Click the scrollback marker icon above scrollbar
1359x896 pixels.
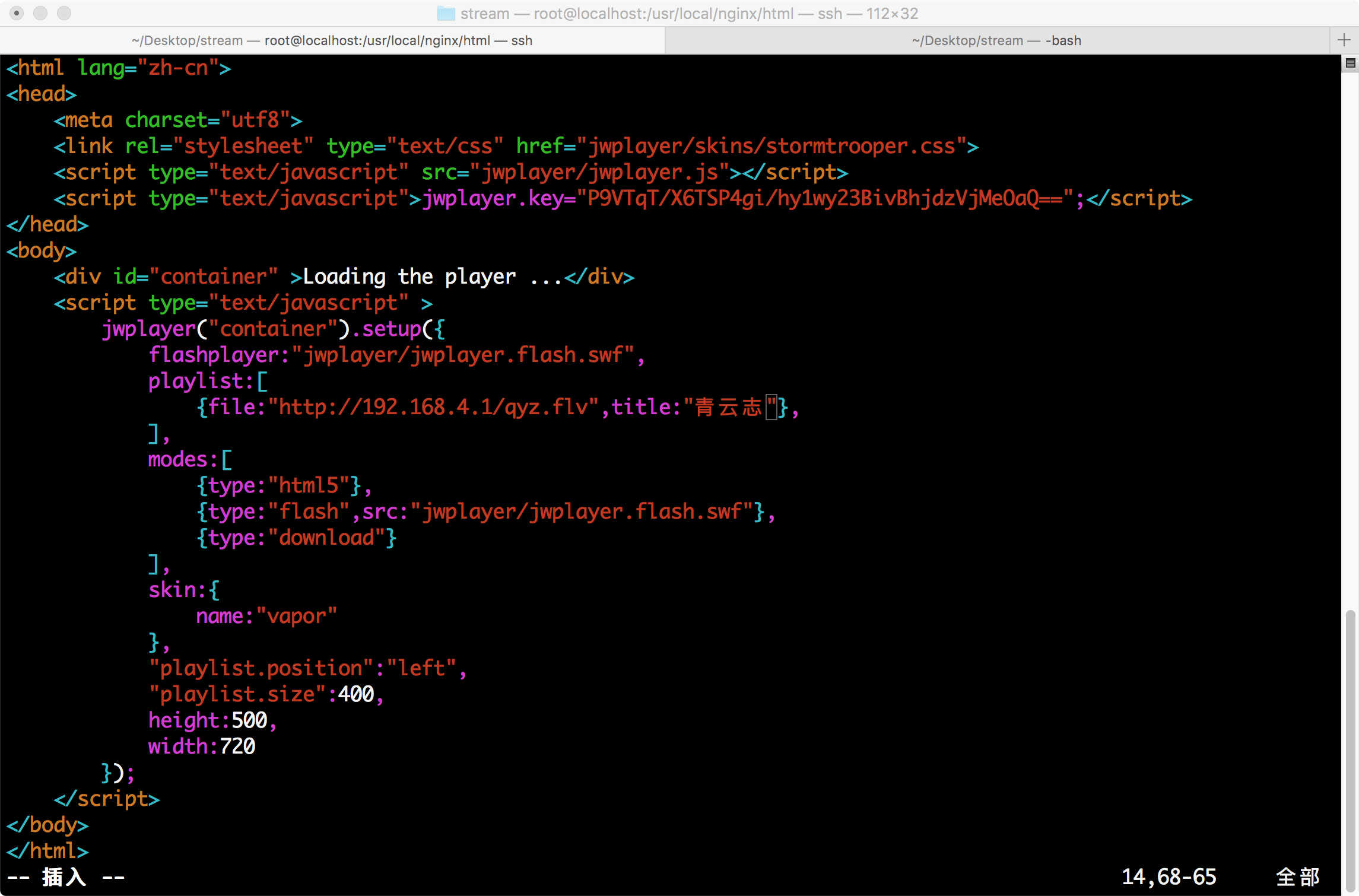pyautogui.click(x=1350, y=63)
